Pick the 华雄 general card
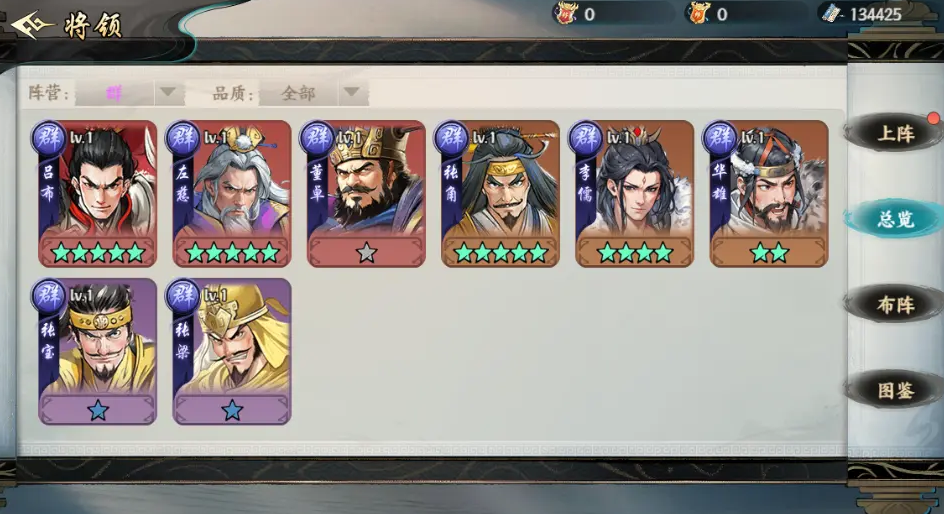The image size is (944, 514). pos(768,193)
